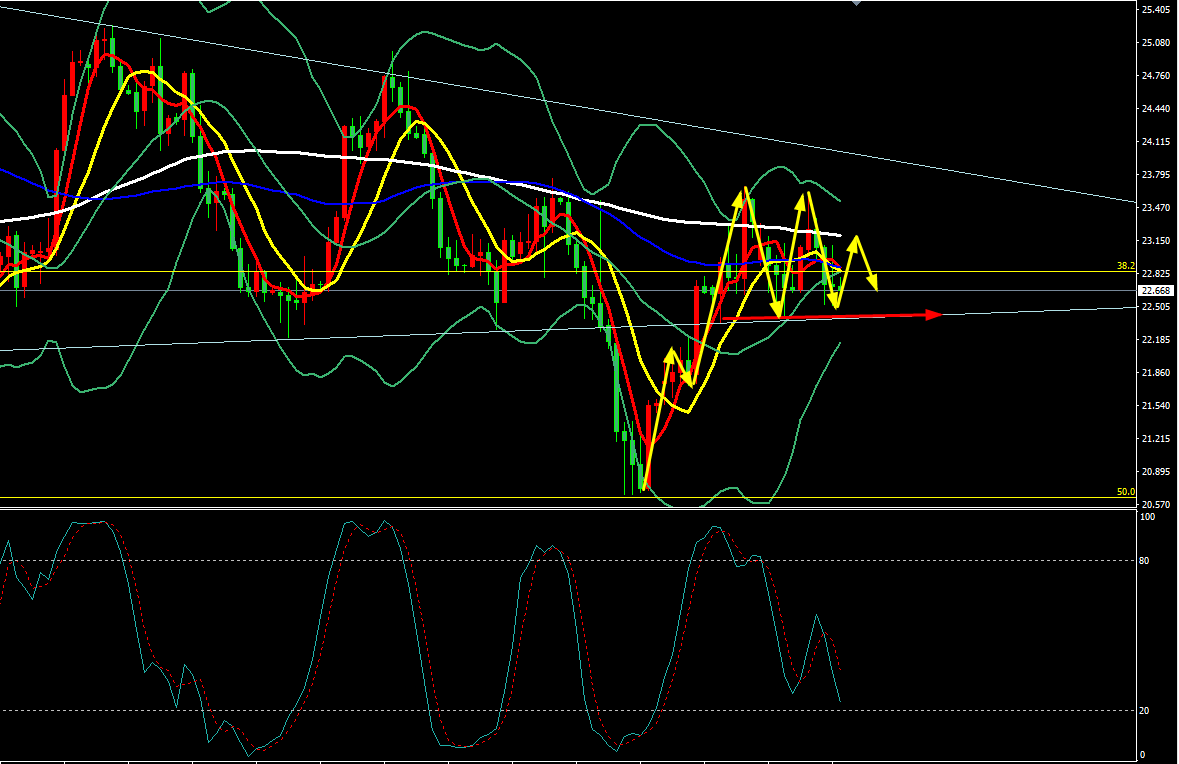Select the 50.0 Fibonacci level label
This screenshot has width=1179, height=764.
1126,492
